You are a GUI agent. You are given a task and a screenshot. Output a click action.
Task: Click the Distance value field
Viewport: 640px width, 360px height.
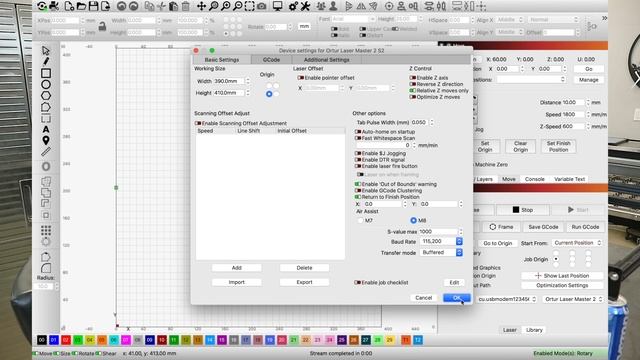(x=574, y=102)
